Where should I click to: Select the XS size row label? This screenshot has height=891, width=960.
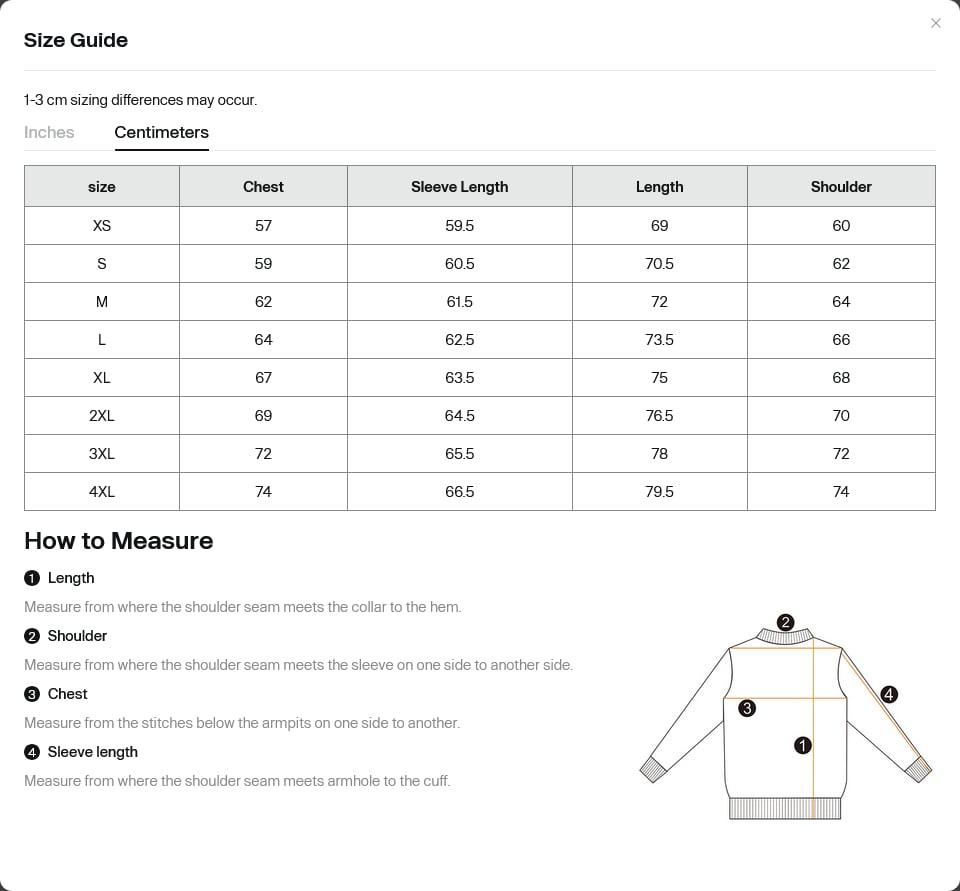tap(102, 226)
